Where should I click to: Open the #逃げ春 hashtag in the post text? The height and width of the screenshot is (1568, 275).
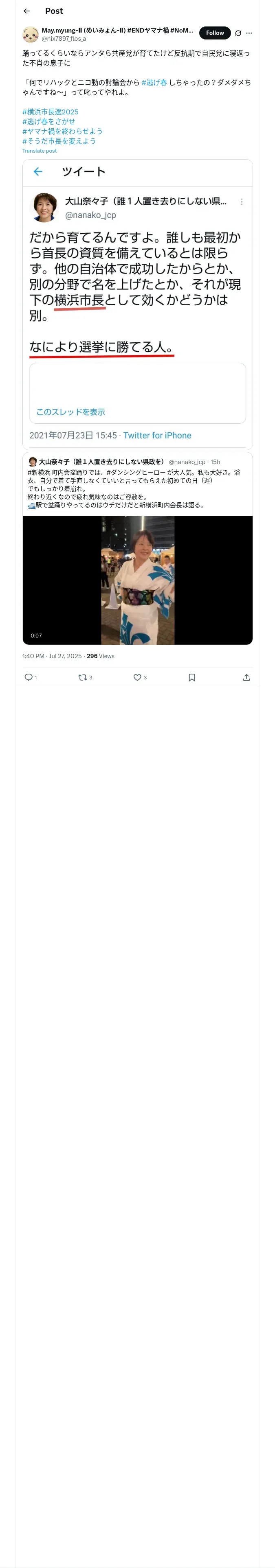point(154,82)
